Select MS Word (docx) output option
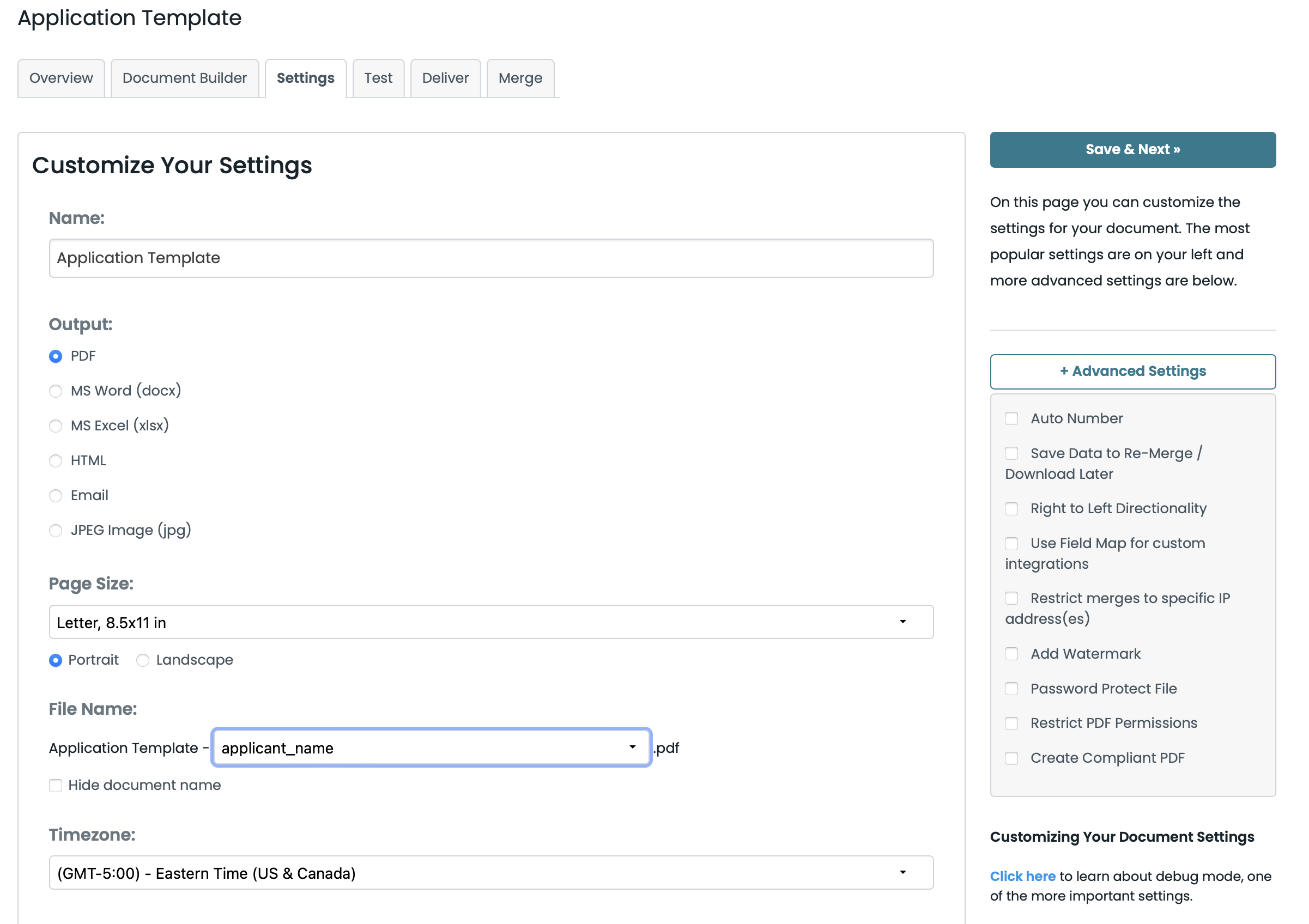1309x924 pixels. [x=55, y=391]
